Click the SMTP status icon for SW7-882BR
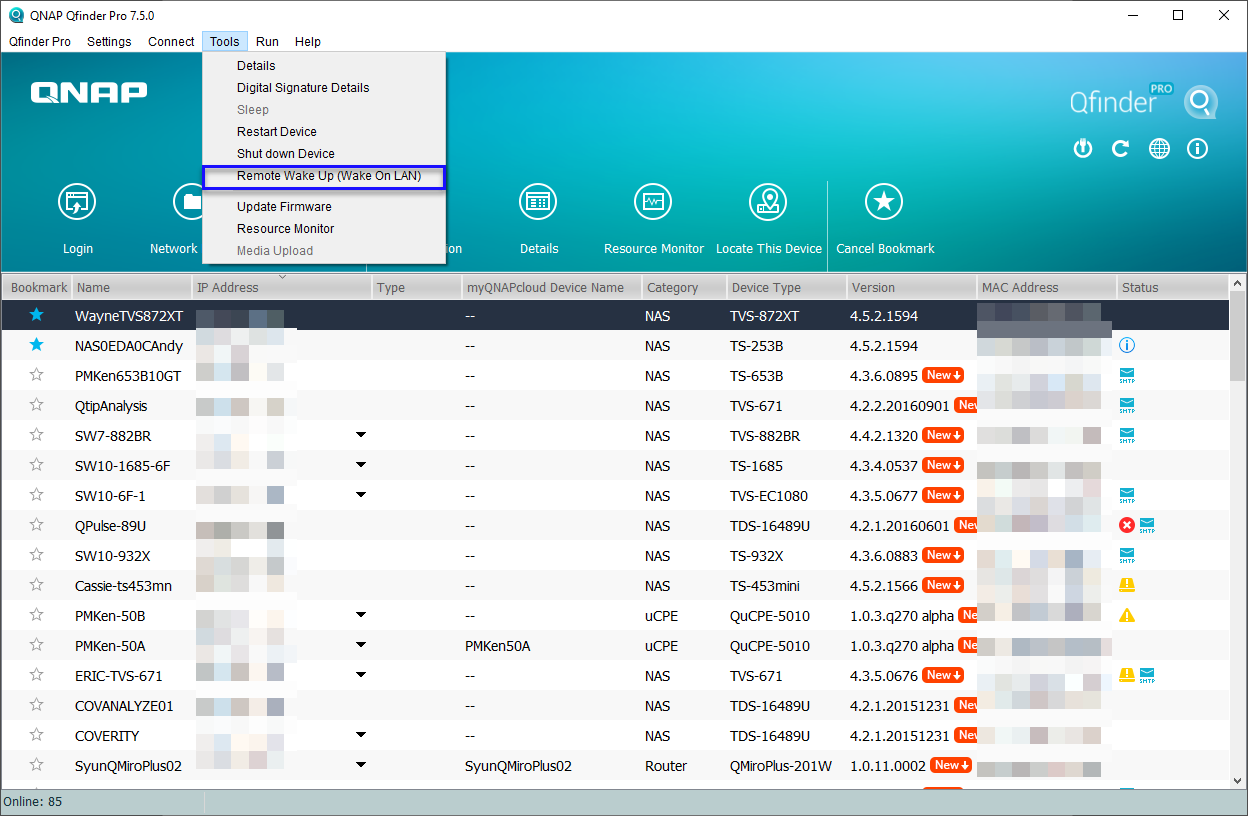Screen dimensions: 1248x816 (1127, 436)
